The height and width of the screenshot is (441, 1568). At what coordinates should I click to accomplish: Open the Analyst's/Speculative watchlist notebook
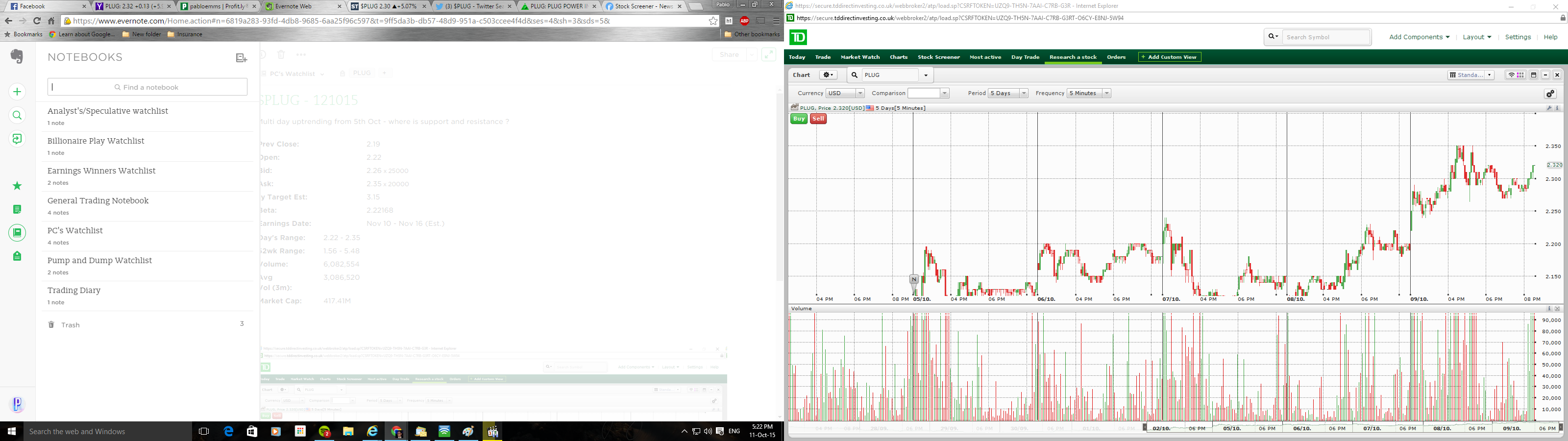click(x=147, y=116)
